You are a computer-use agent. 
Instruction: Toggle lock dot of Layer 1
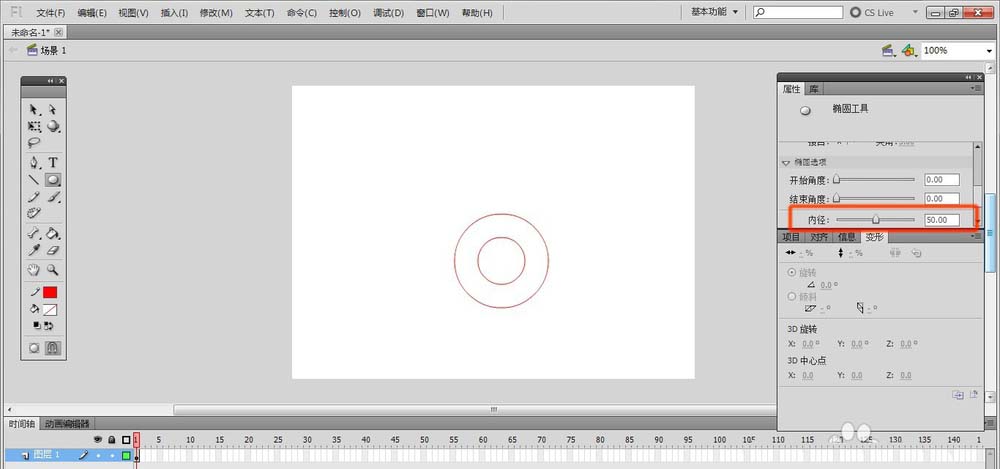click(112, 455)
